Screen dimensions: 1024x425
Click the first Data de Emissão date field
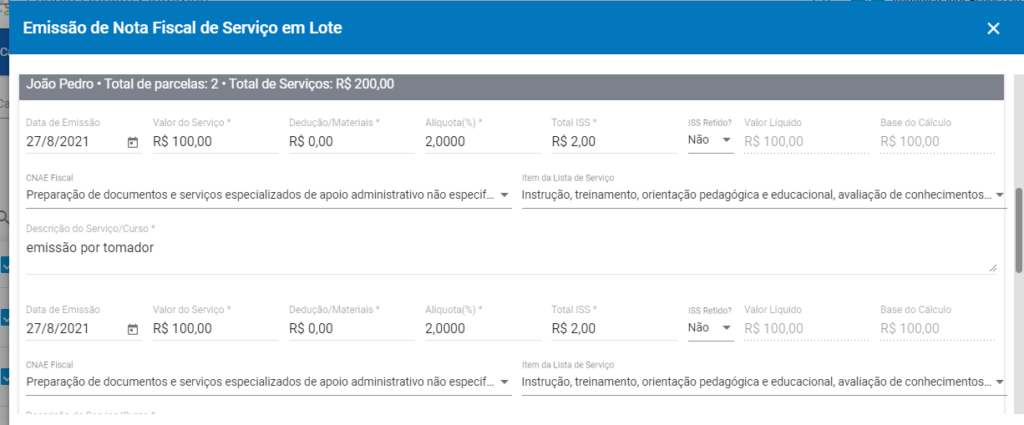point(84,141)
